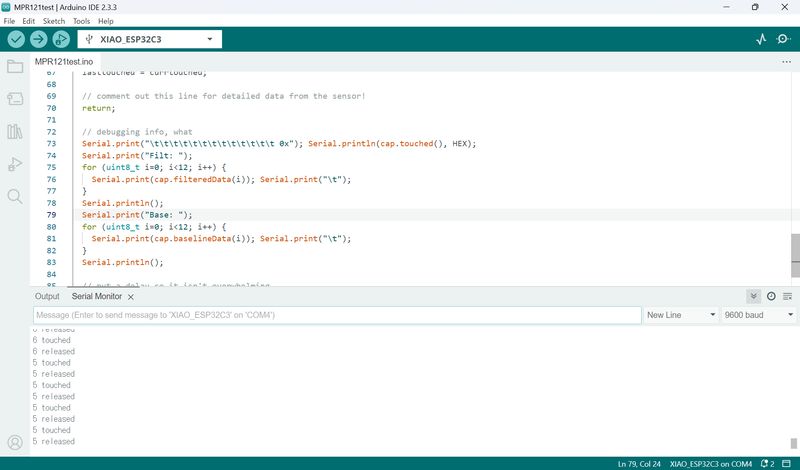The width and height of the screenshot is (800, 470).
Task: Open the Search sidebar magnifier icon
Action: point(15,196)
